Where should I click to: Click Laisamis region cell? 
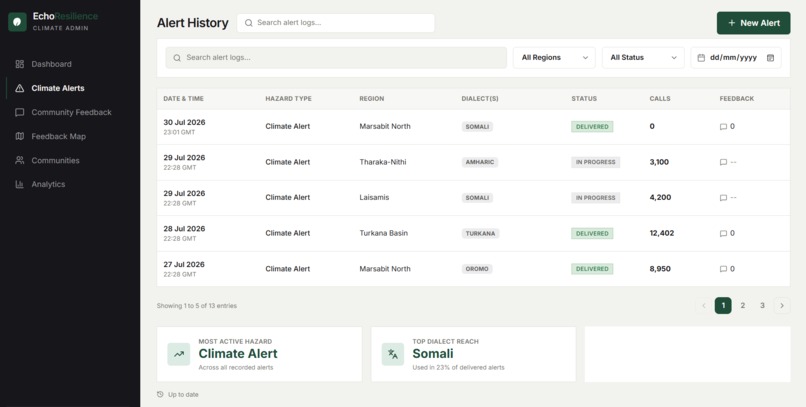coord(374,197)
